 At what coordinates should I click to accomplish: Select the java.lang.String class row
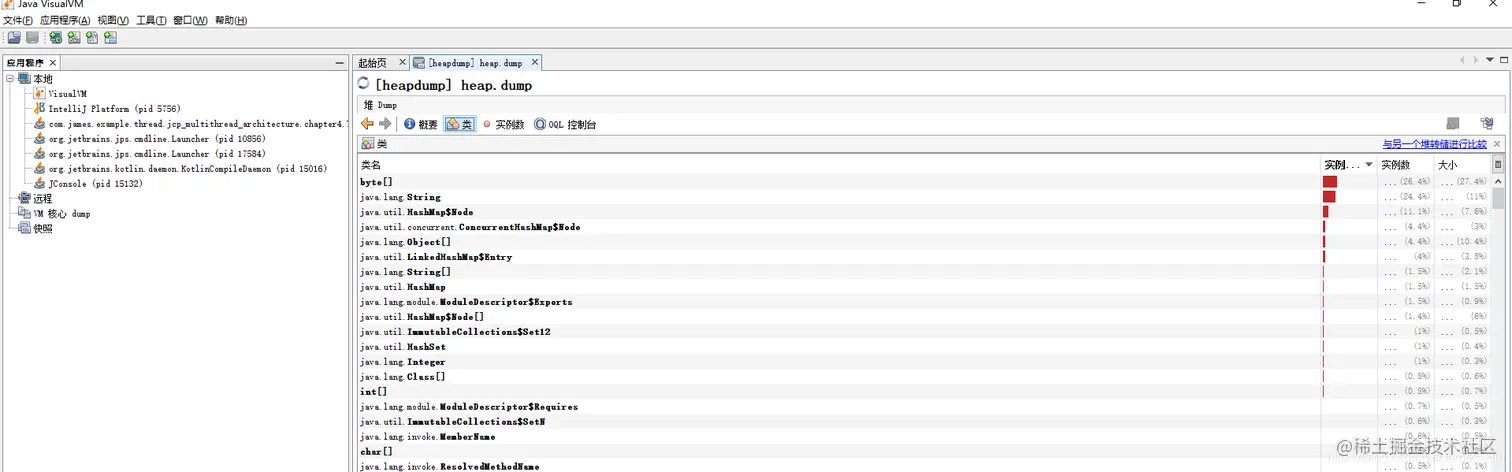click(924, 197)
